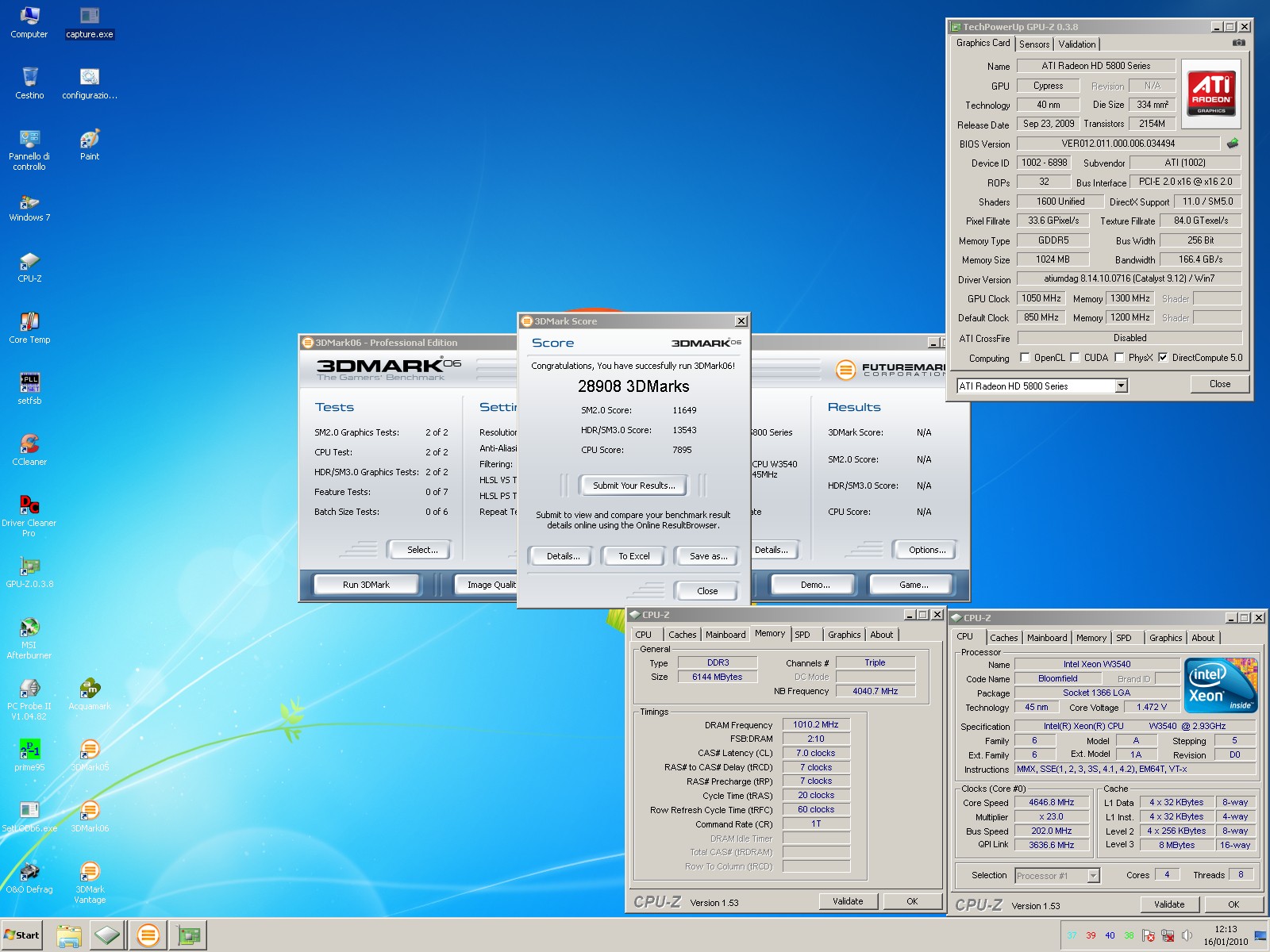Click the Start button on taskbar
1270x952 pixels.
[x=21, y=935]
